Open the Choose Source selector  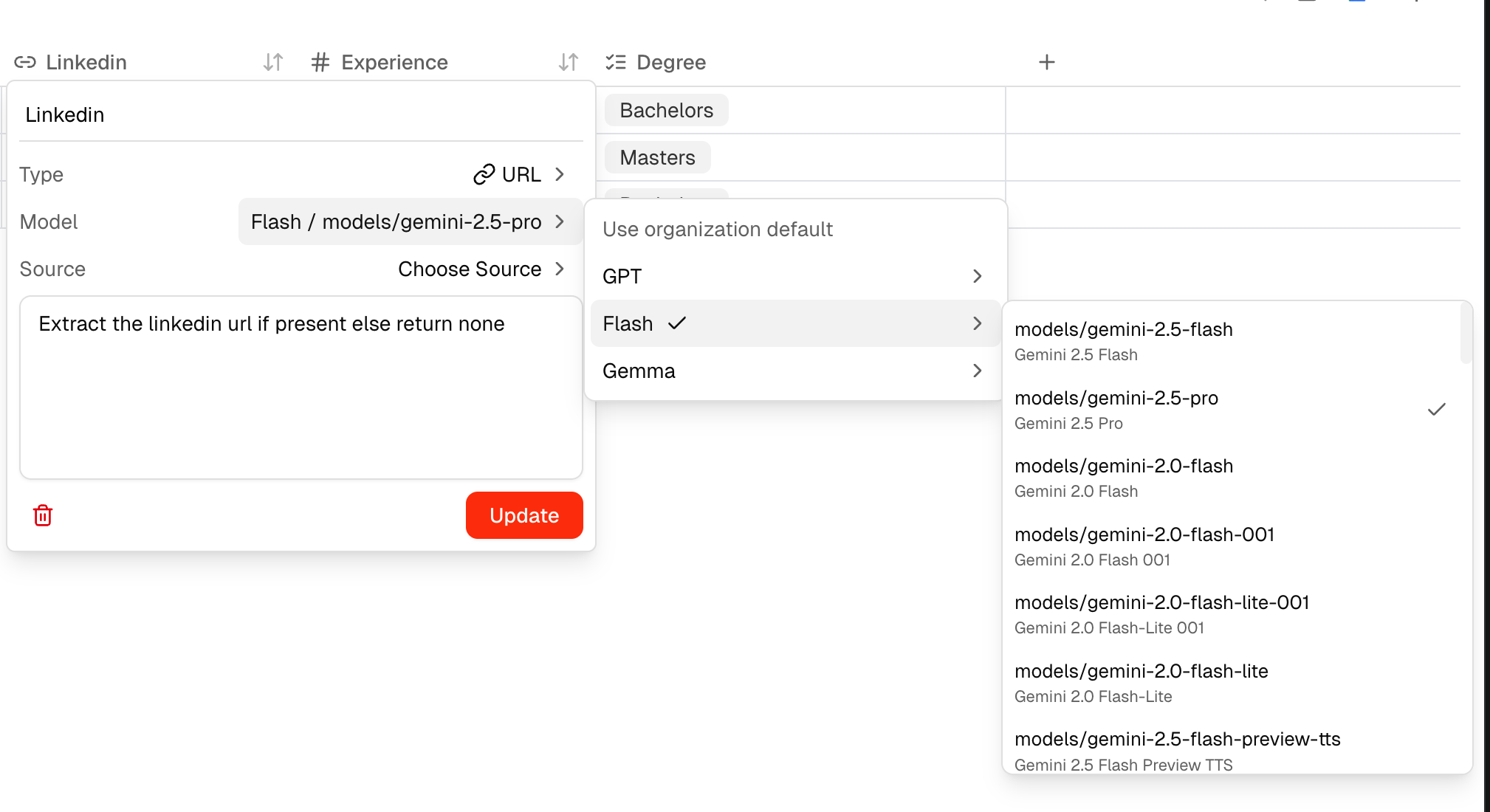[x=481, y=269]
